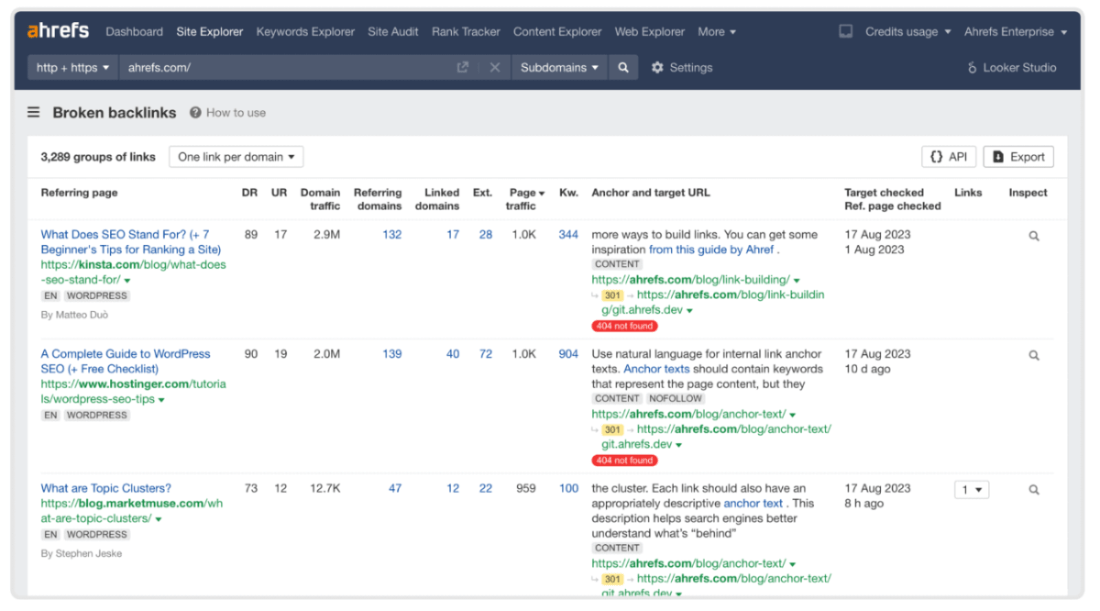Click keywords value 904

point(568,354)
